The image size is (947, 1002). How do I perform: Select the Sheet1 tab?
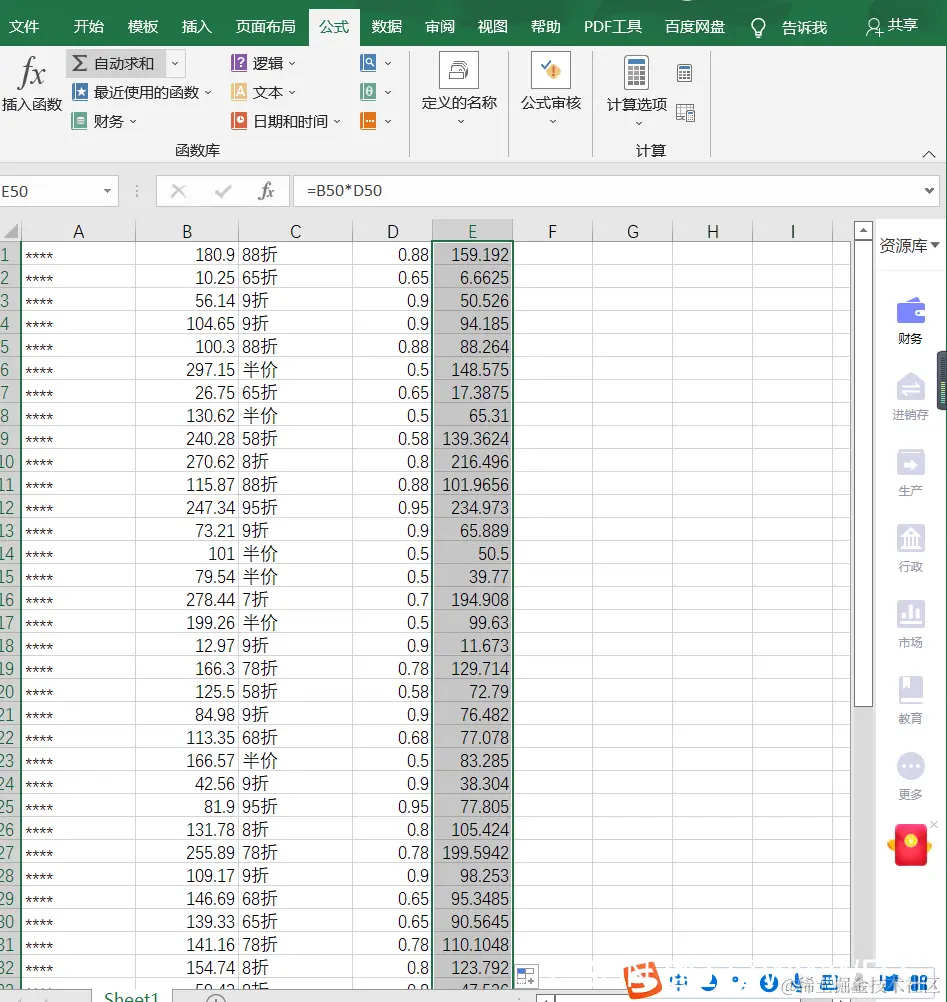131,996
